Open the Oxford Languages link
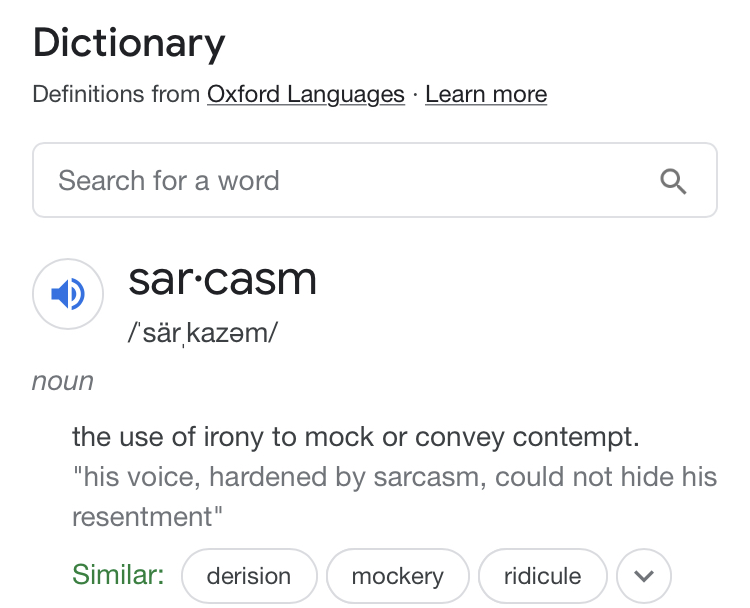The image size is (750, 608). 305,95
